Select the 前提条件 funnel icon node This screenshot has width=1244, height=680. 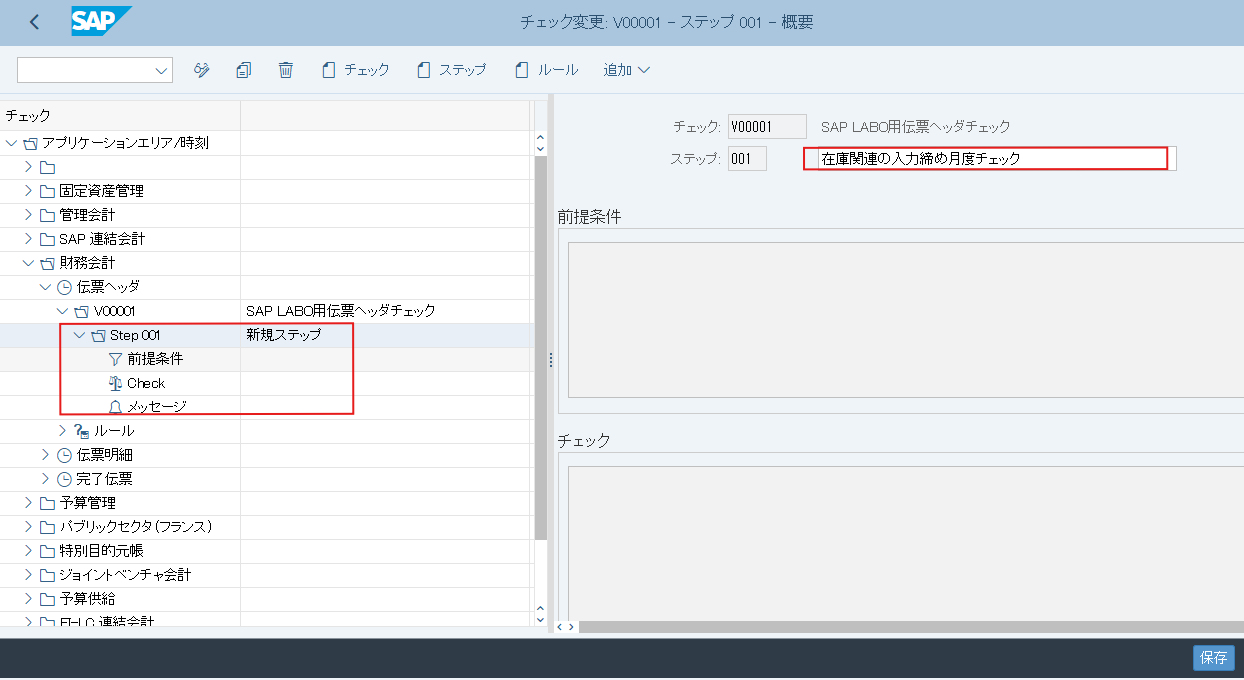[x=115, y=359]
